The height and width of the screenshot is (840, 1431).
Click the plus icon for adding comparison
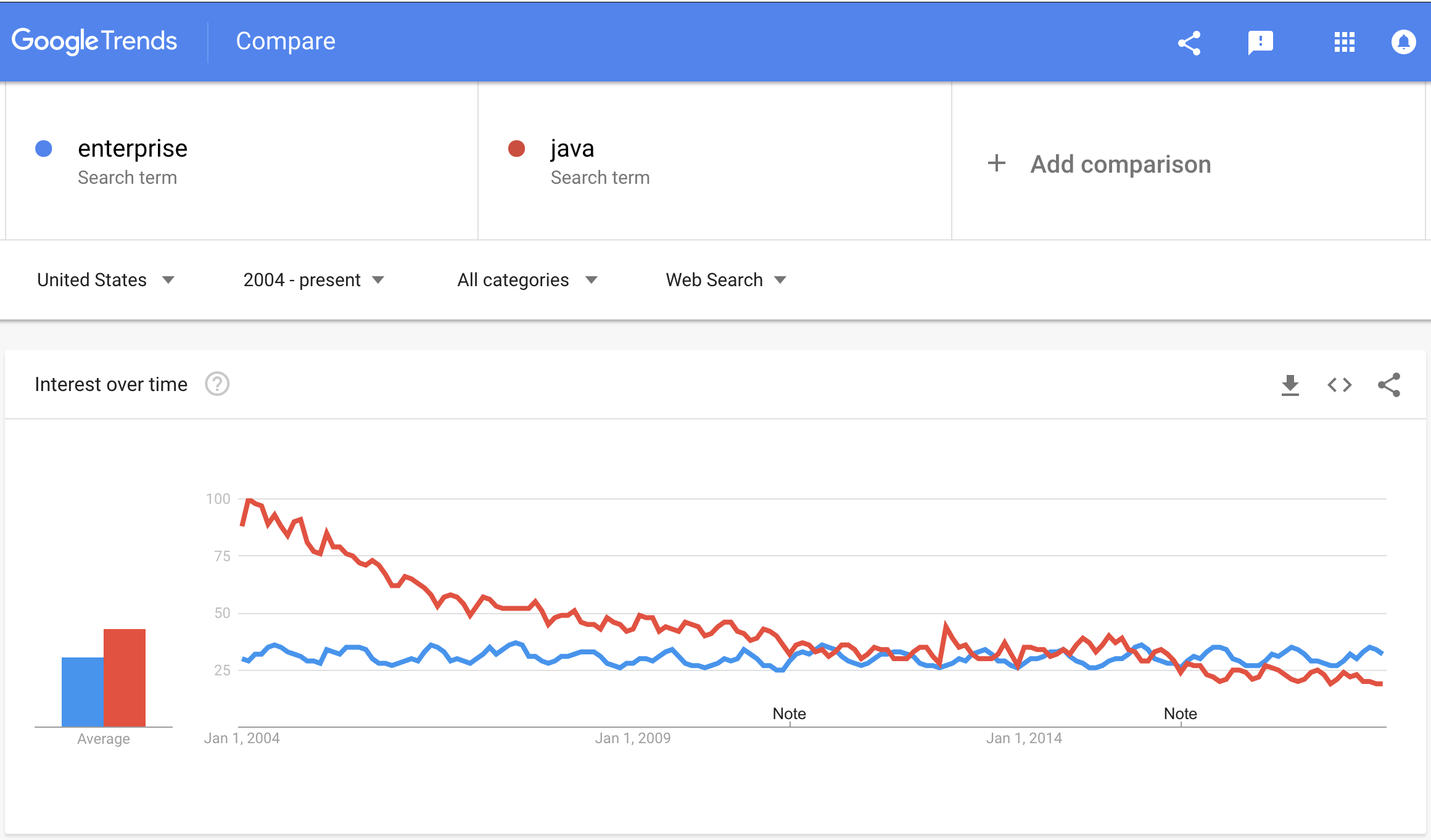(x=997, y=163)
